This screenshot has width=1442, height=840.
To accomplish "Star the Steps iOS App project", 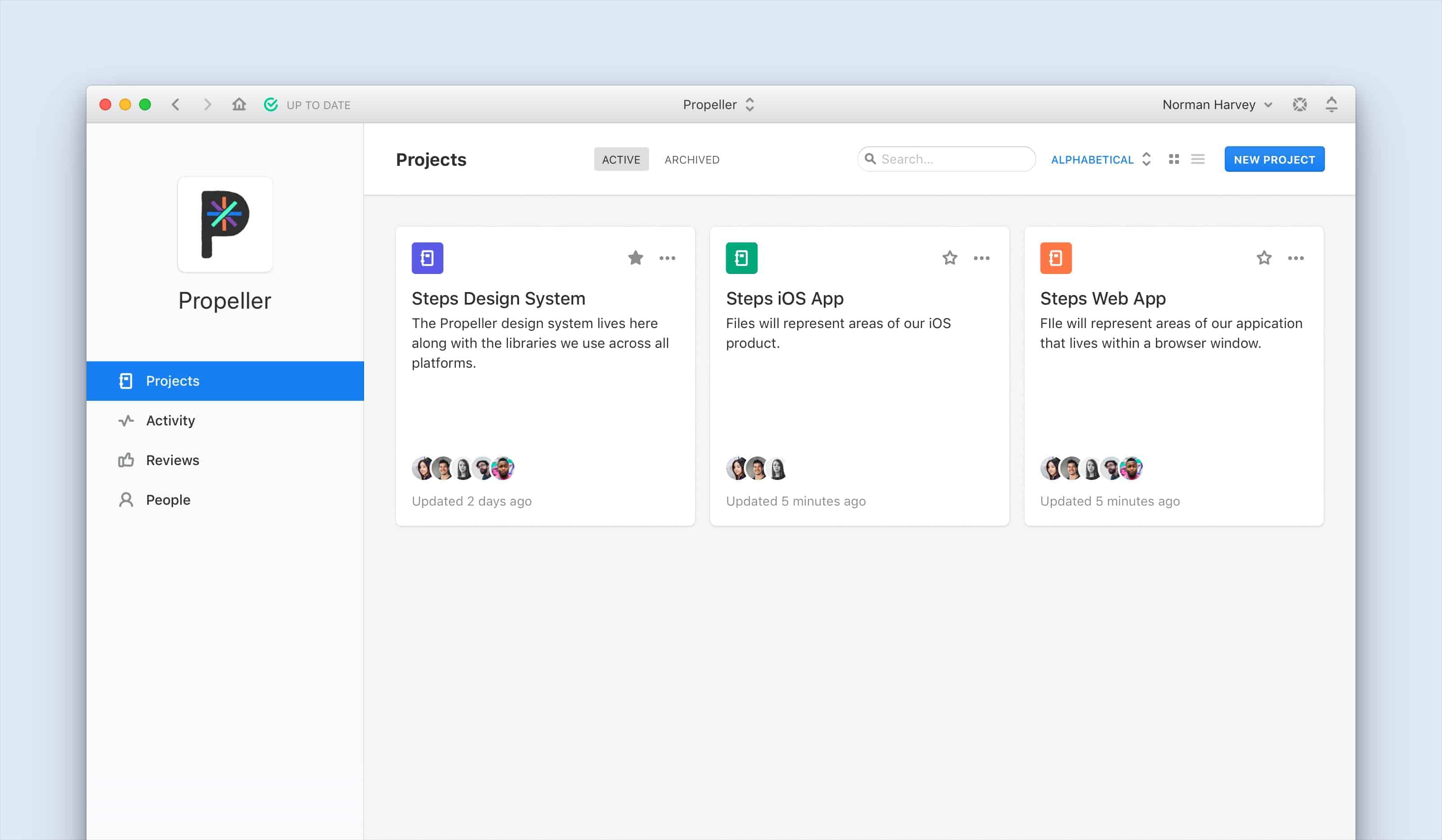I will point(950,258).
